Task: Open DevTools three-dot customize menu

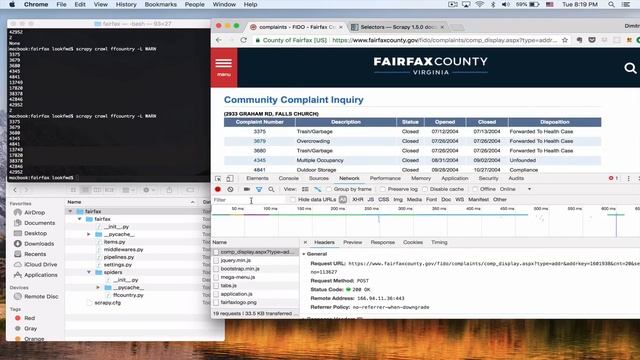Action: [628, 178]
